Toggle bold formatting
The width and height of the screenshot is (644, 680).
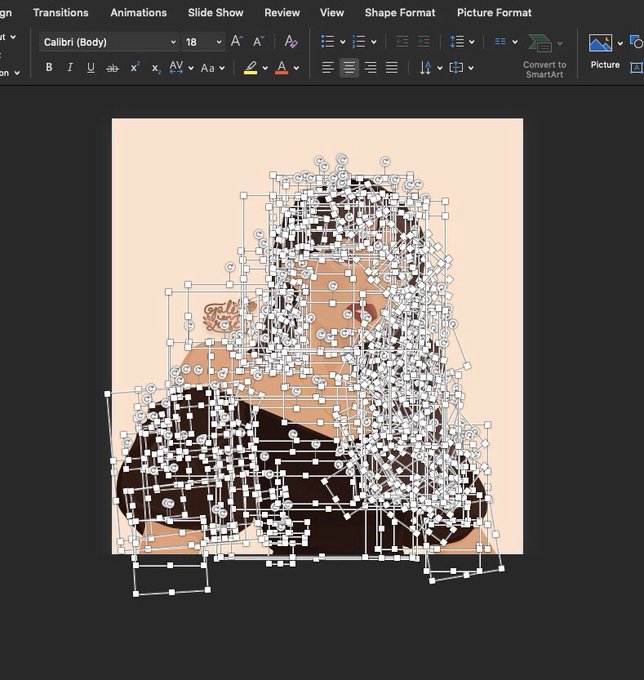(x=49, y=67)
